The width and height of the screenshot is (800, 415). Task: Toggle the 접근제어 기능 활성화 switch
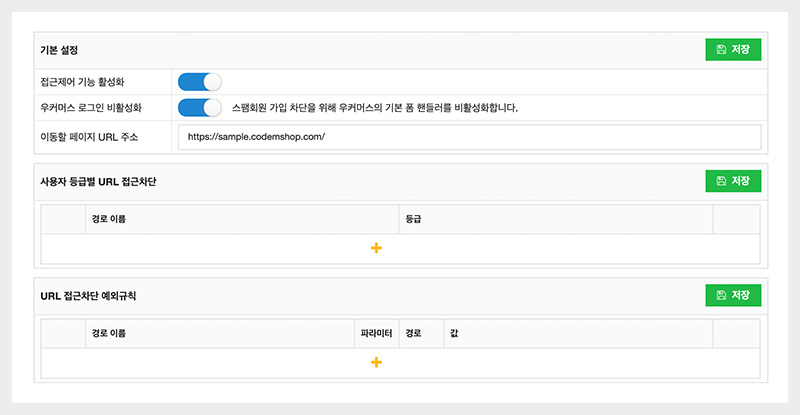pos(199,81)
